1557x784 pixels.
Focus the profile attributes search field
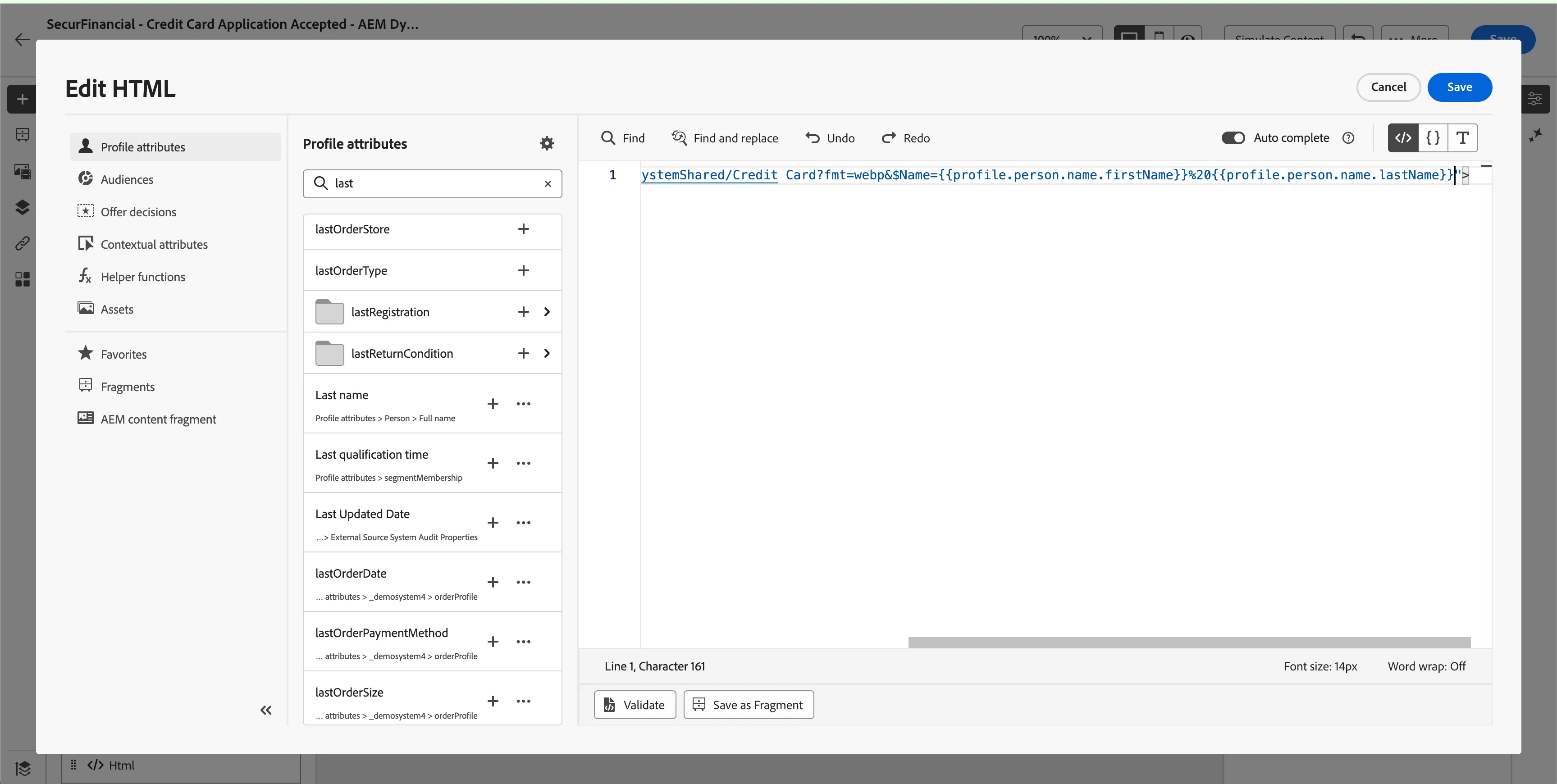[432, 184]
